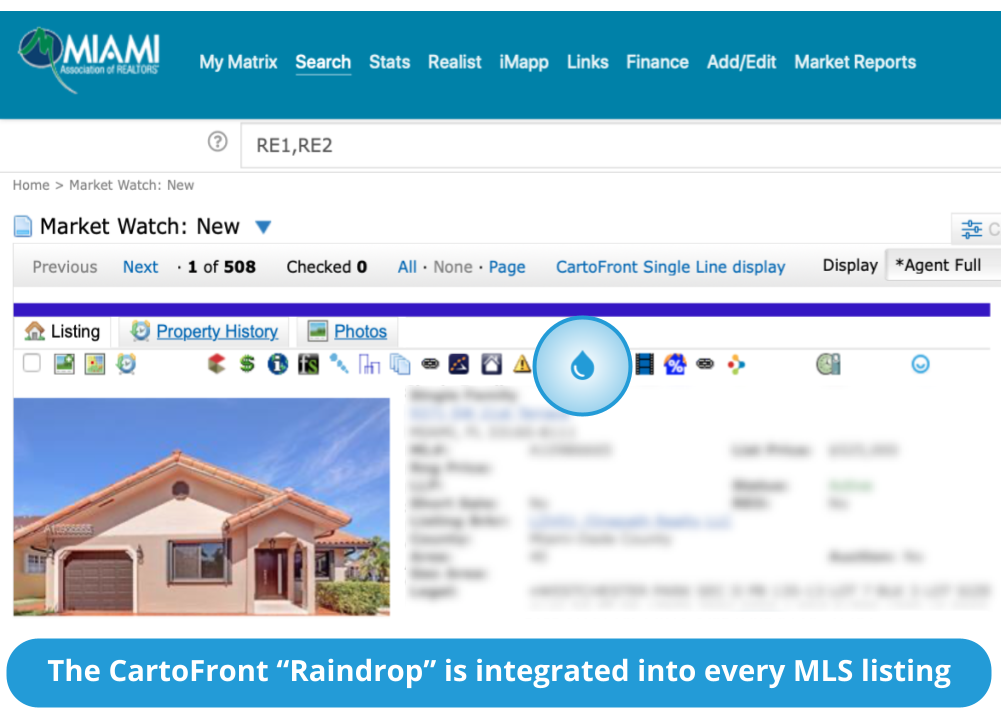Screen dimensions: 1001x719
Task: Click the '1 of 508' counter text
Action: click(x=222, y=267)
